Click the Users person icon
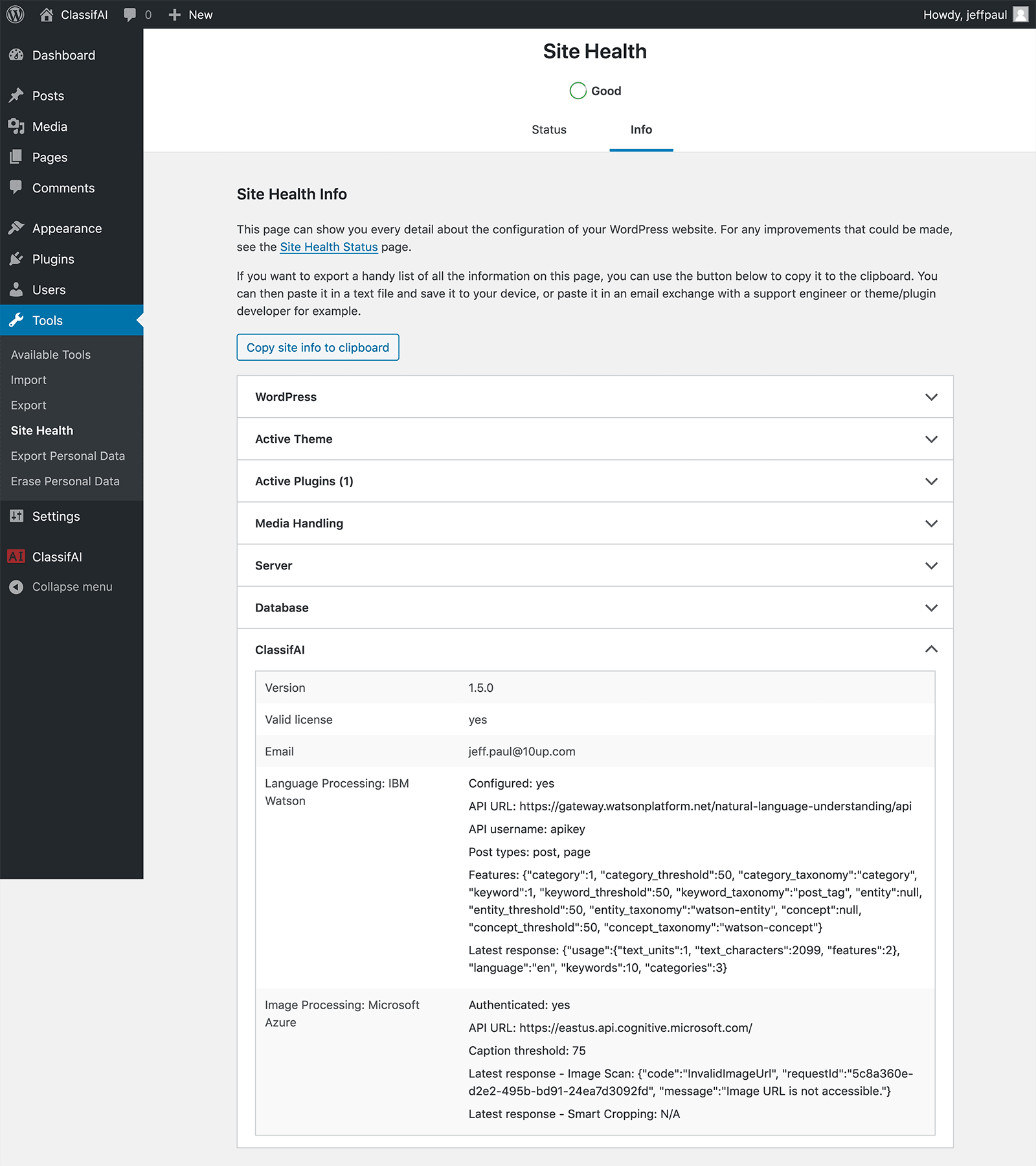The height and width of the screenshot is (1166, 1036). coord(16,290)
